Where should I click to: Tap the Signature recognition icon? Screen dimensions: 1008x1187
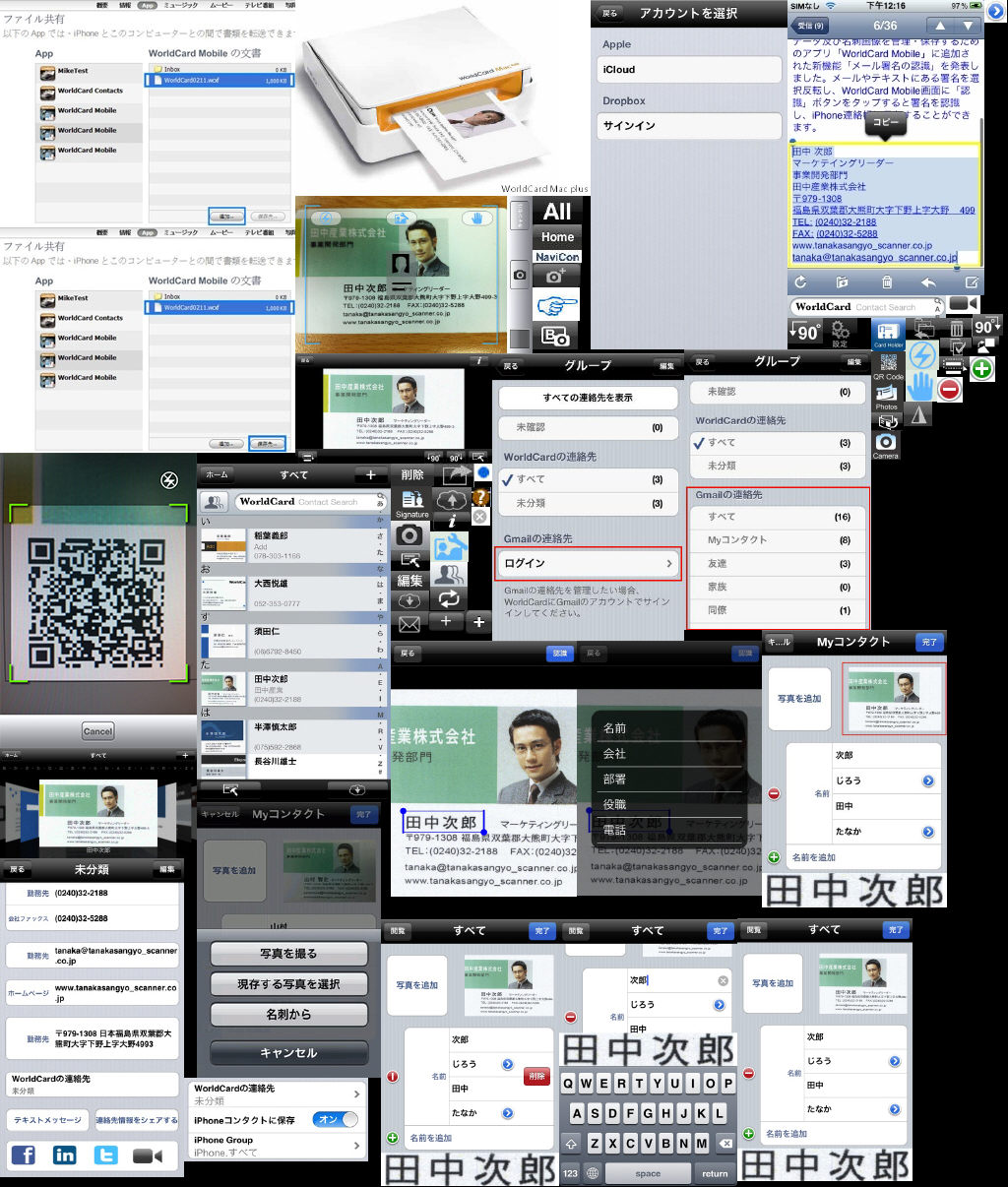click(411, 503)
